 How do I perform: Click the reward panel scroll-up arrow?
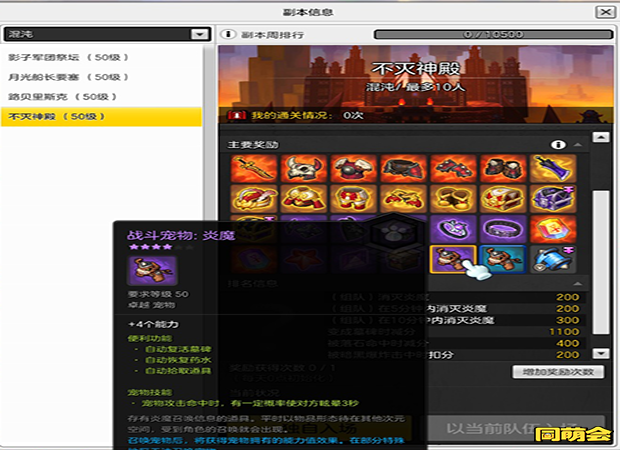601,137
